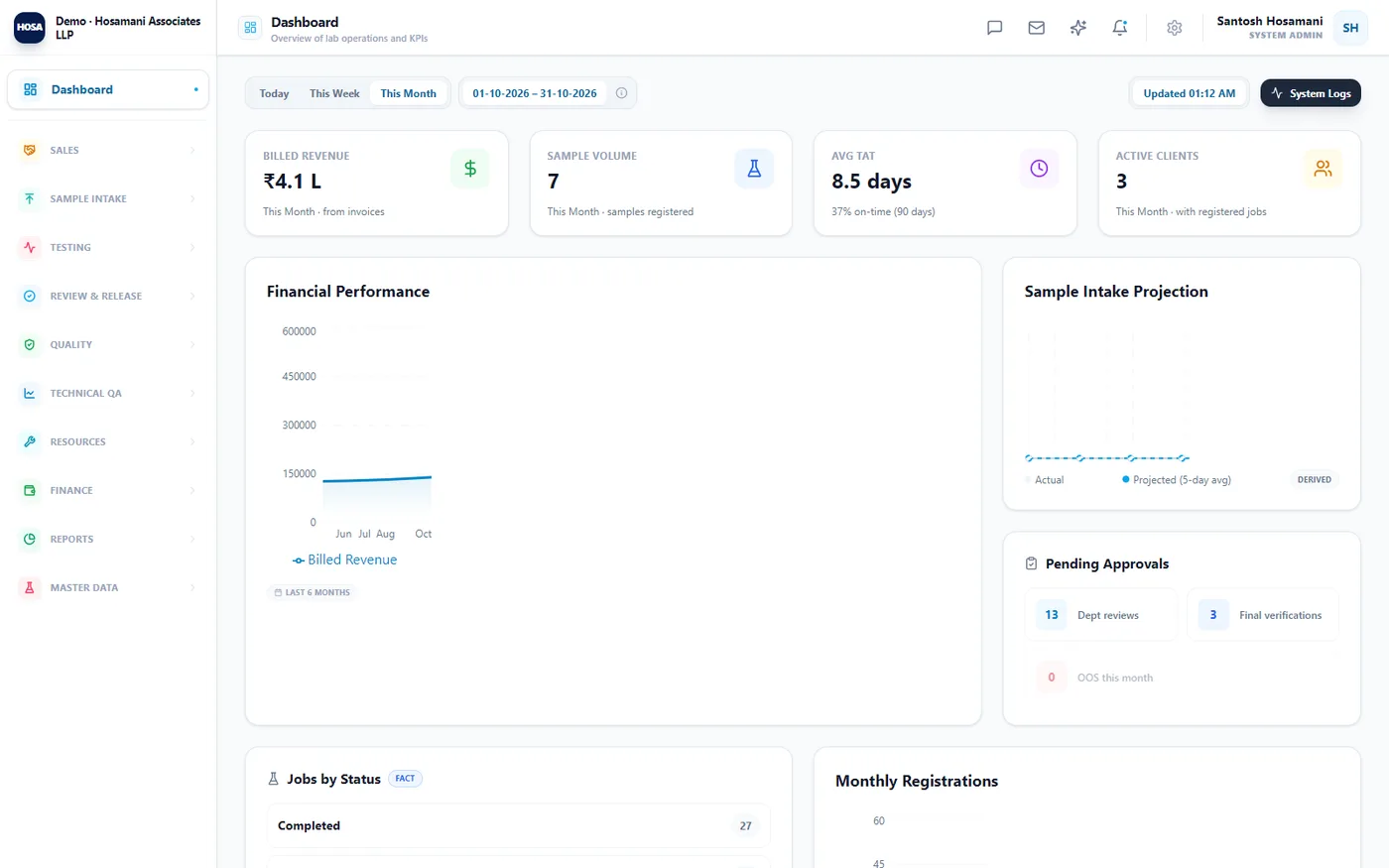Click the LAST 6 MONTHS badge
Screen dimensions: 1389x868
[x=312, y=592]
